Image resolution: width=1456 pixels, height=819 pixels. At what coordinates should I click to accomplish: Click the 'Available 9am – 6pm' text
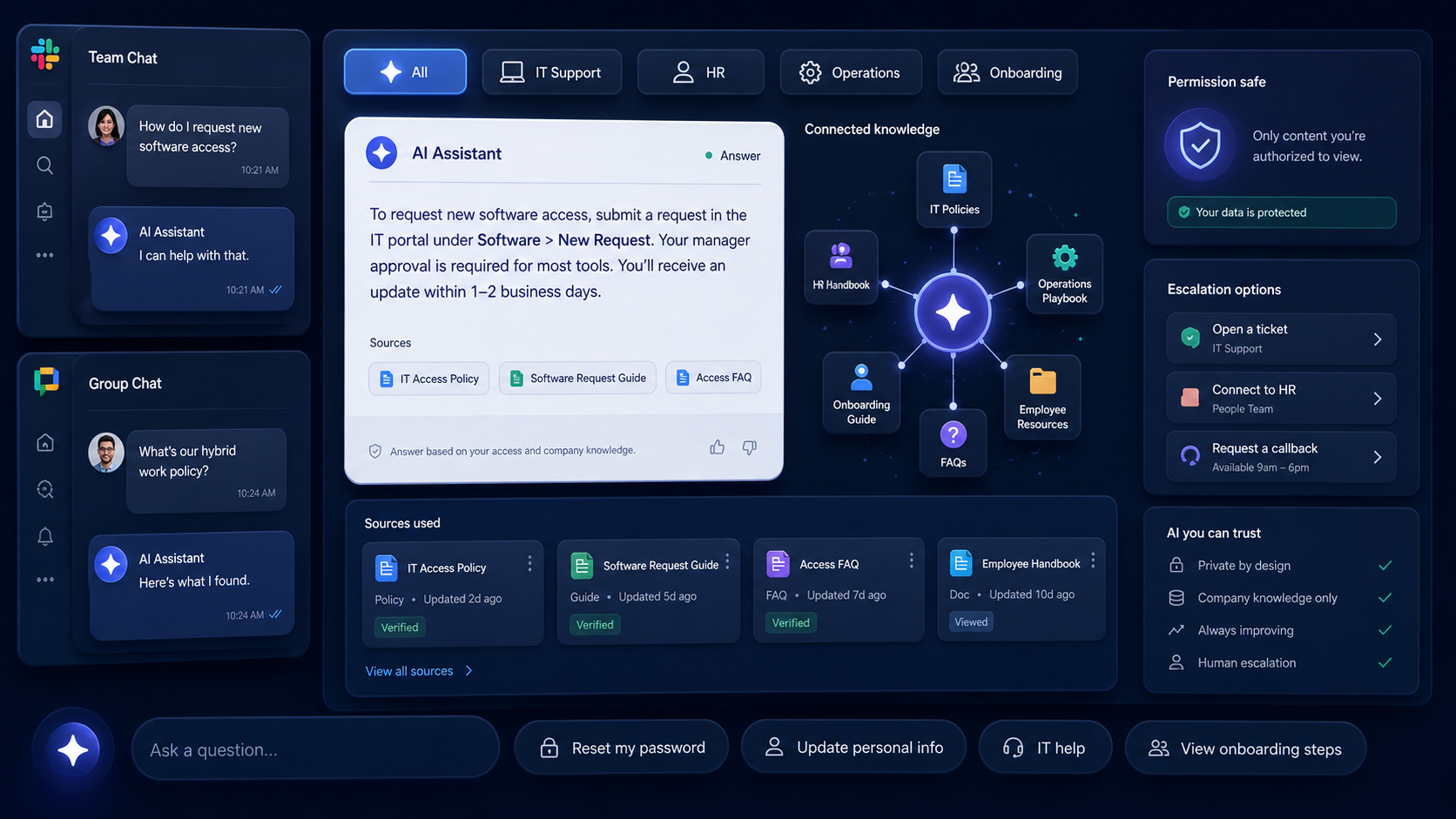pyautogui.click(x=1260, y=467)
